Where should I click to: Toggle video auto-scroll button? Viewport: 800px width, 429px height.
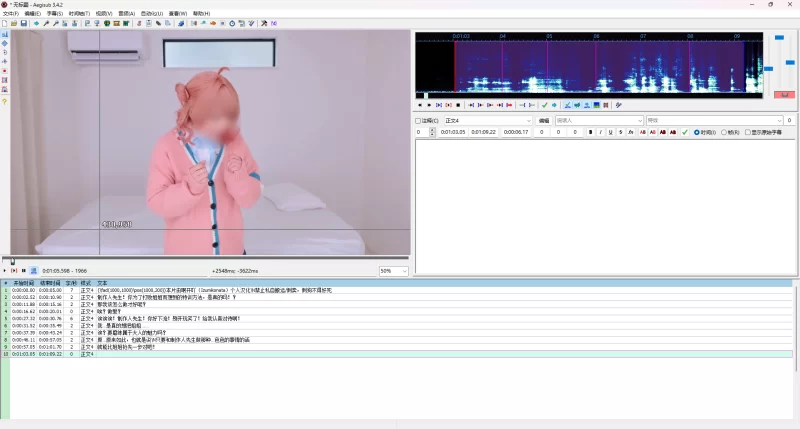point(34,271)
